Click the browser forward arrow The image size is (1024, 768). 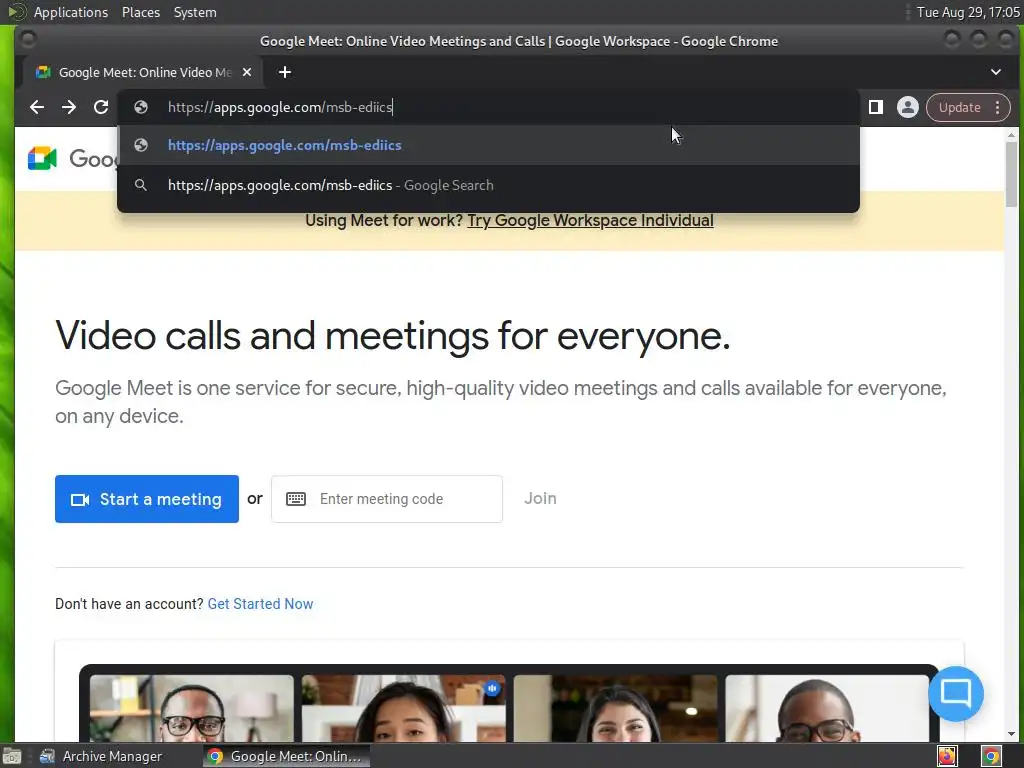click(69, 107)
